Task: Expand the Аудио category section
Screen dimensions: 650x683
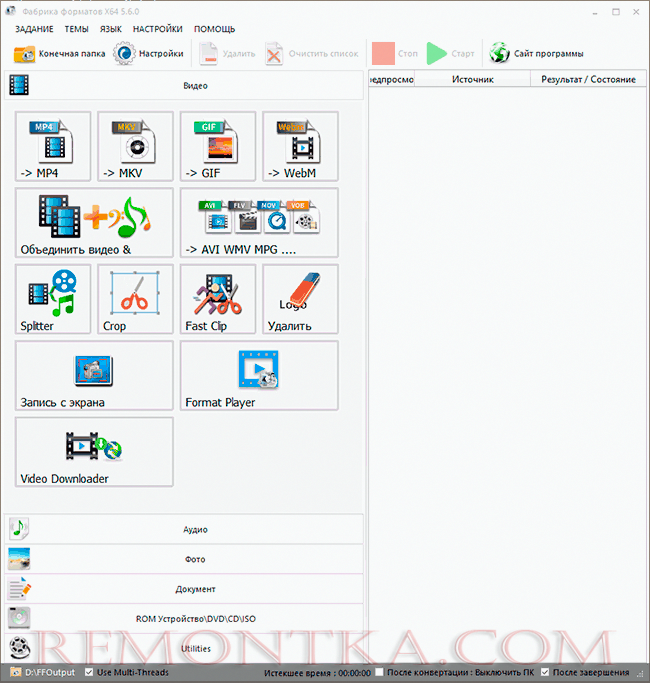Action: point(194,529)
